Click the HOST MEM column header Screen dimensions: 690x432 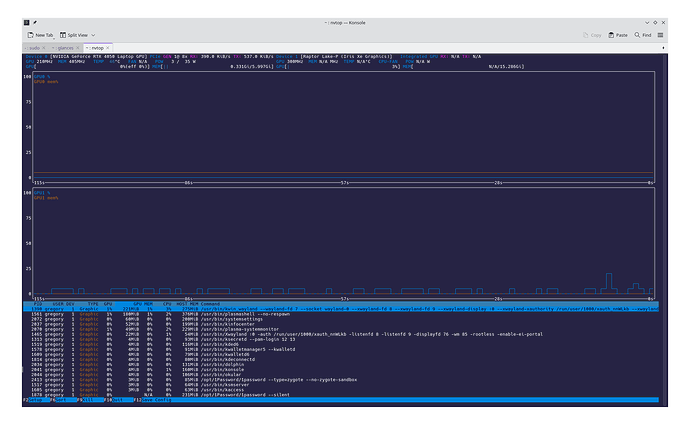click(187, 304)
